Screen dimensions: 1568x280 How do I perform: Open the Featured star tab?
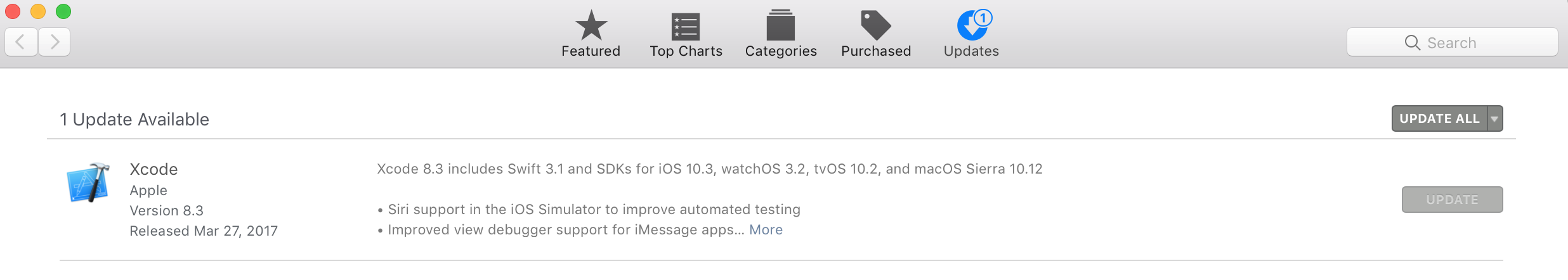point(591,27)
